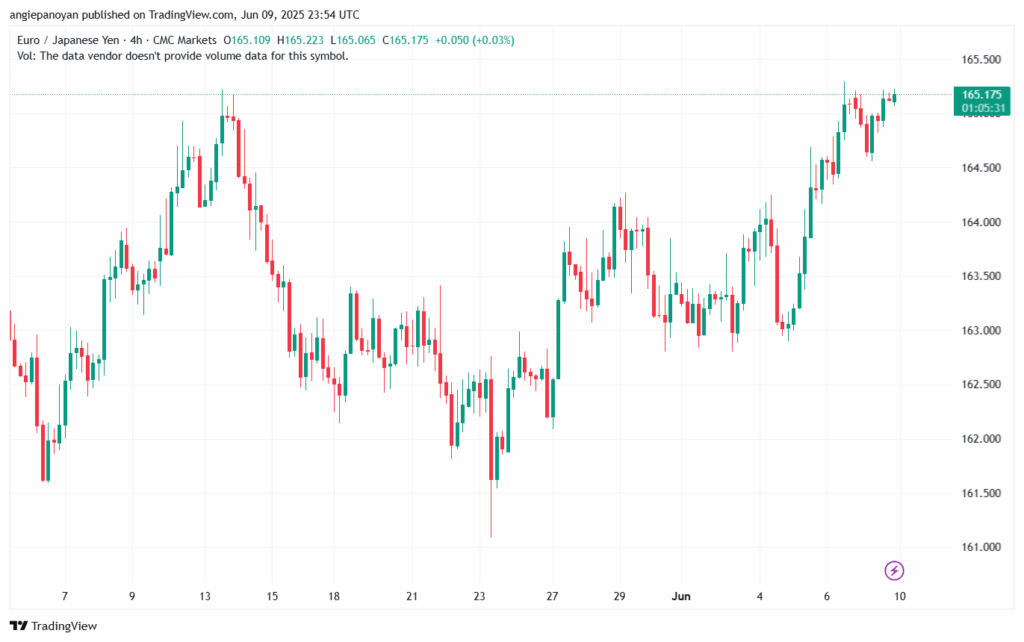Click the low value L165.065

point(353,40)
